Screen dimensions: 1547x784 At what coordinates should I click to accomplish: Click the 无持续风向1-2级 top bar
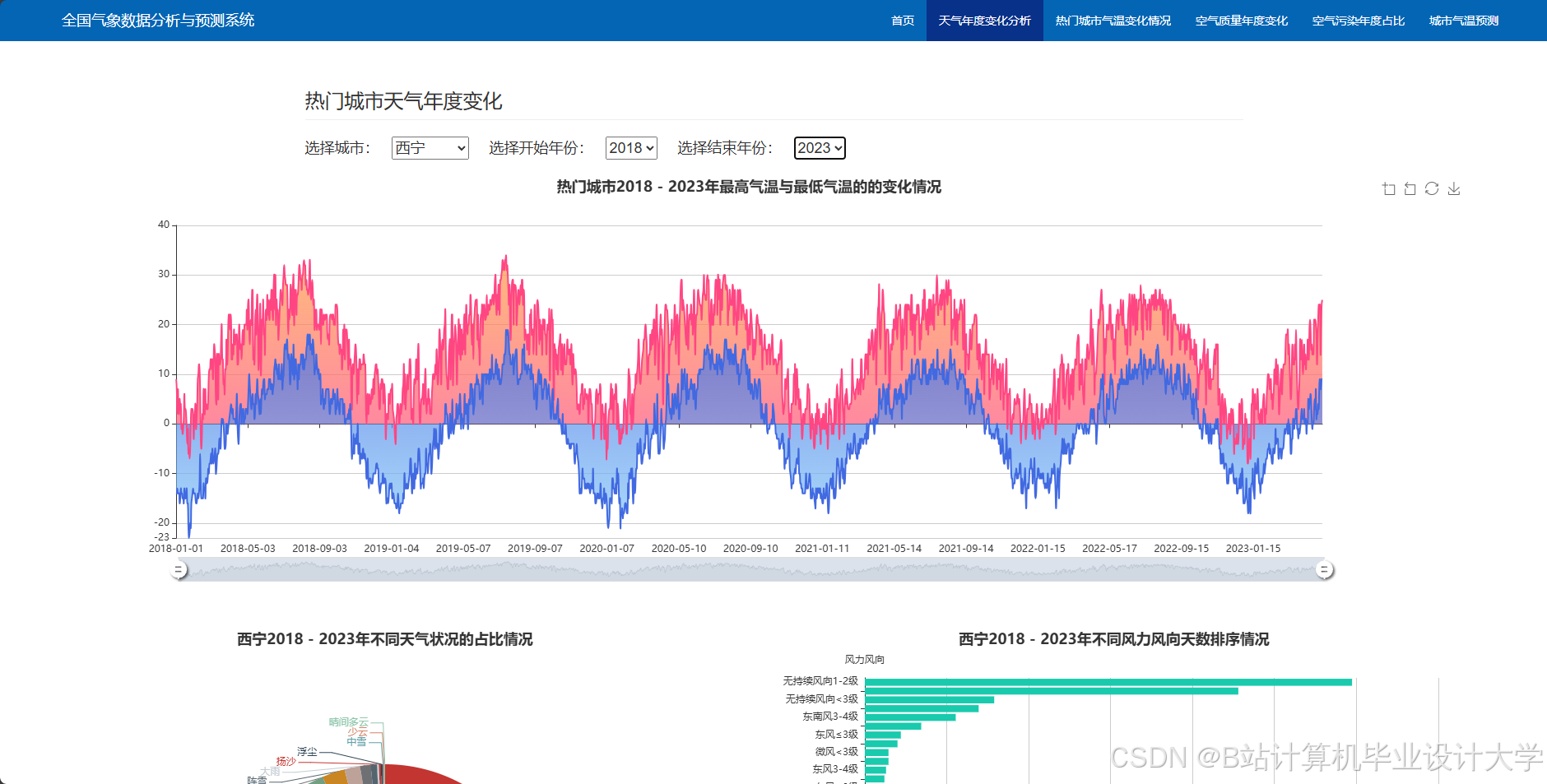(1108, 682)
